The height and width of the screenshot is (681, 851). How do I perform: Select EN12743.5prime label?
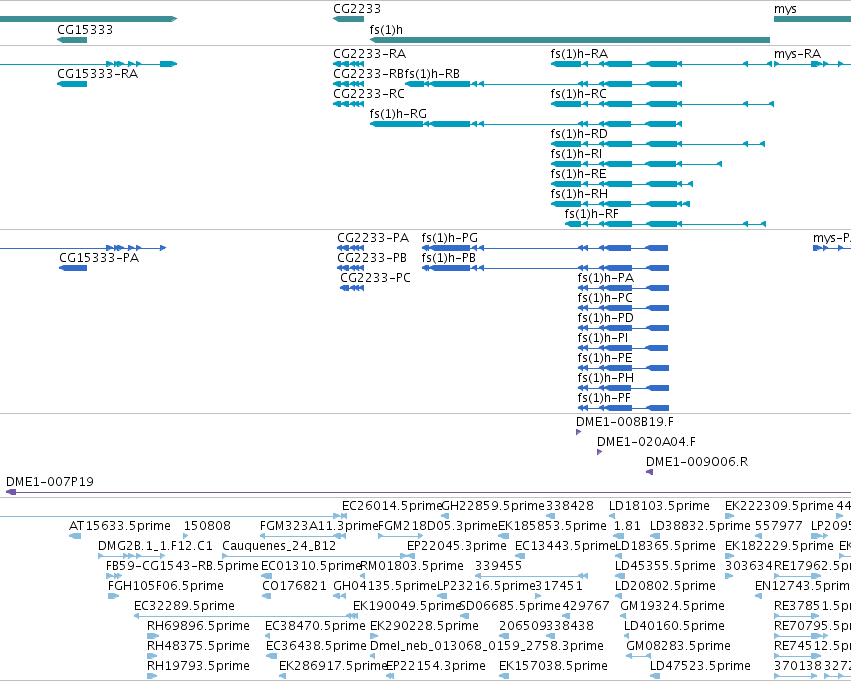pyautogui.click(x=803, y=586)
